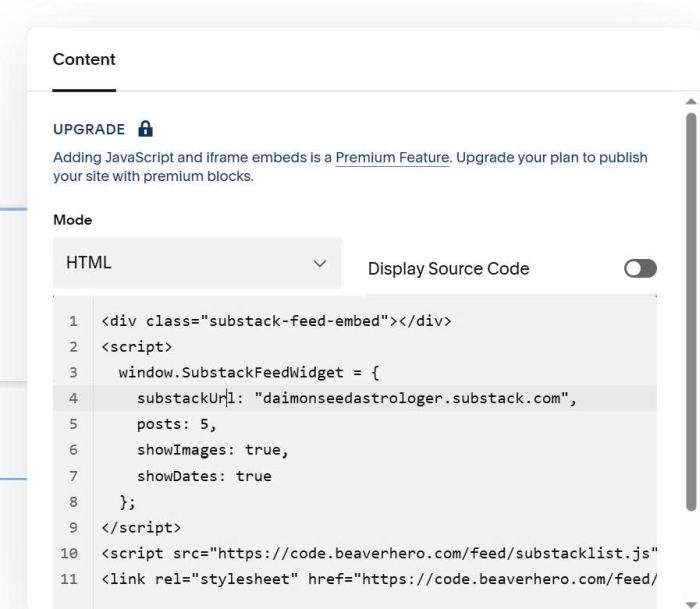Switch to the Content tab

(84, 59)
